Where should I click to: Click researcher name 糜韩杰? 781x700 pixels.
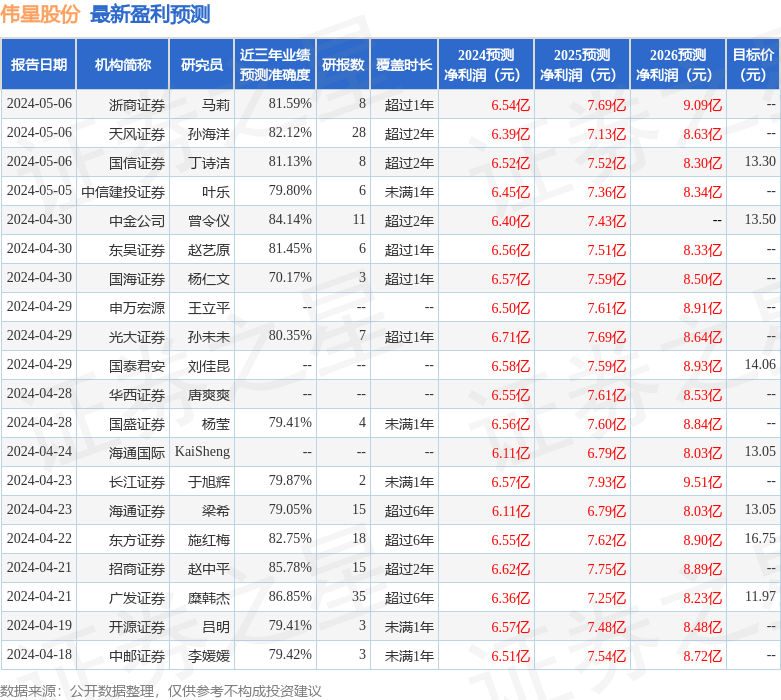pyautogui.click(x=209, y=598)
